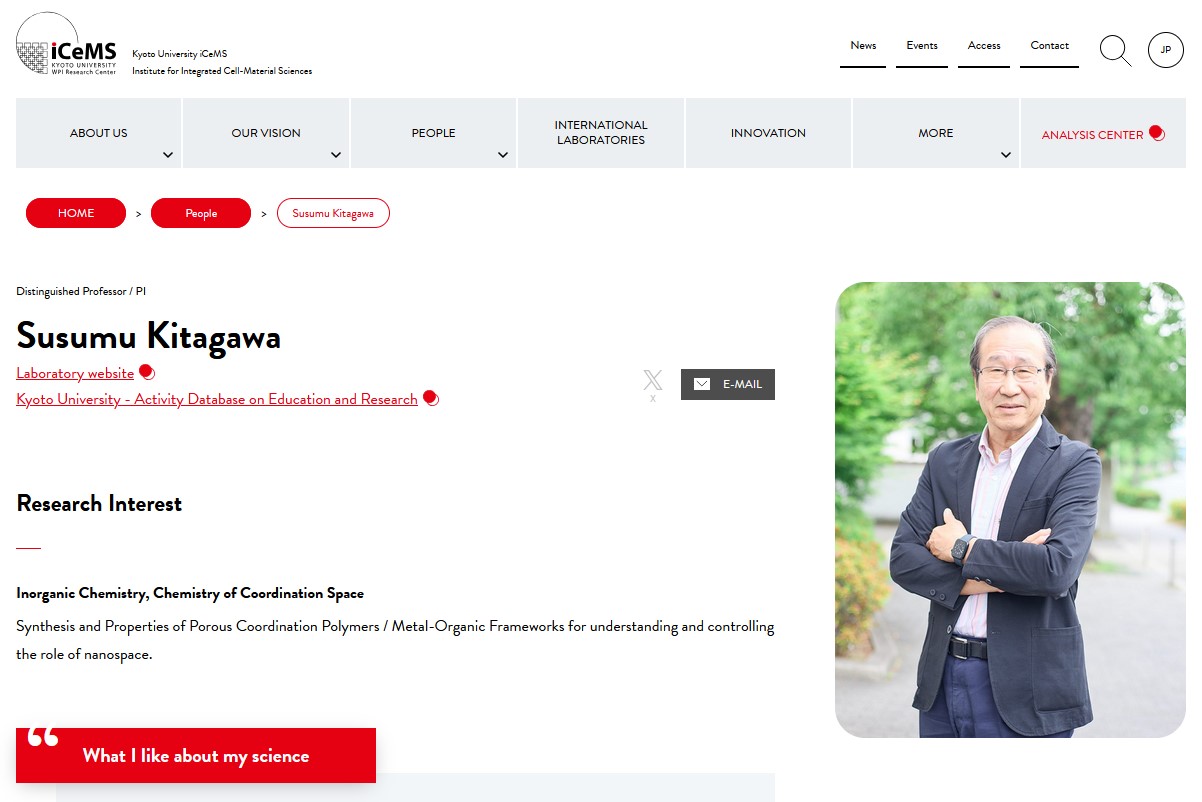Click the red icon next to Analysis Center
The width and height of the screenshot is (1202, 802).
tap(1157, 133)
